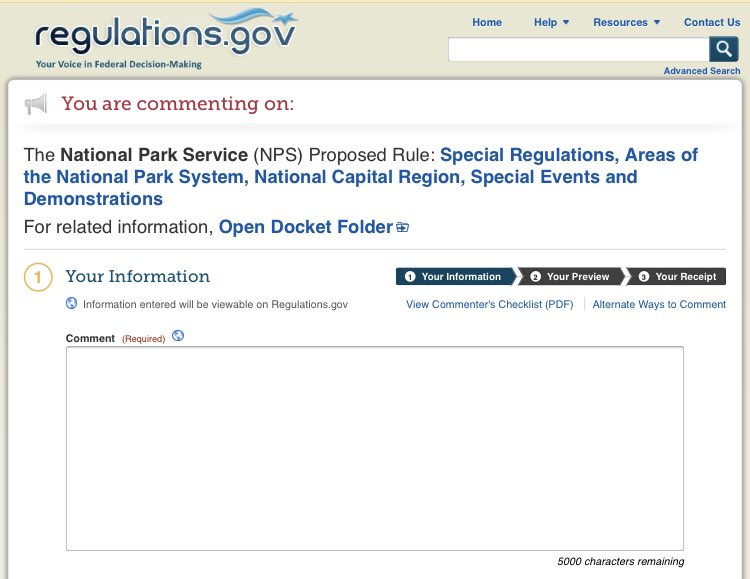Click the '(Required)' label text
The height and width of the screenshot is (579, 750).
click(143, 339)
